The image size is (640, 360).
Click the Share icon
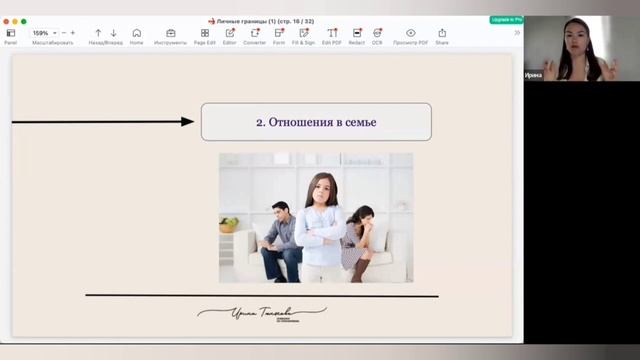click(x=442, y=33)
